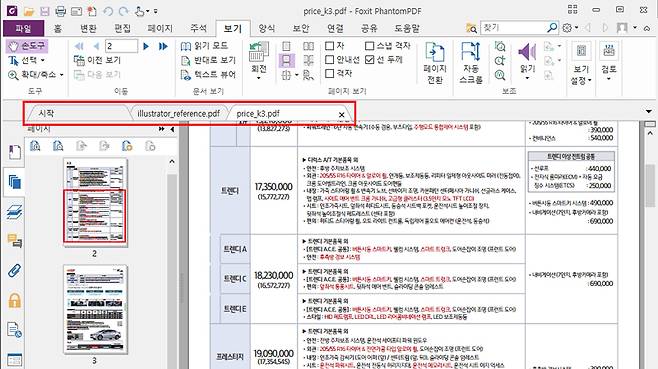
Task: Select page 2 thumbnail
Action: click(95, 202)
